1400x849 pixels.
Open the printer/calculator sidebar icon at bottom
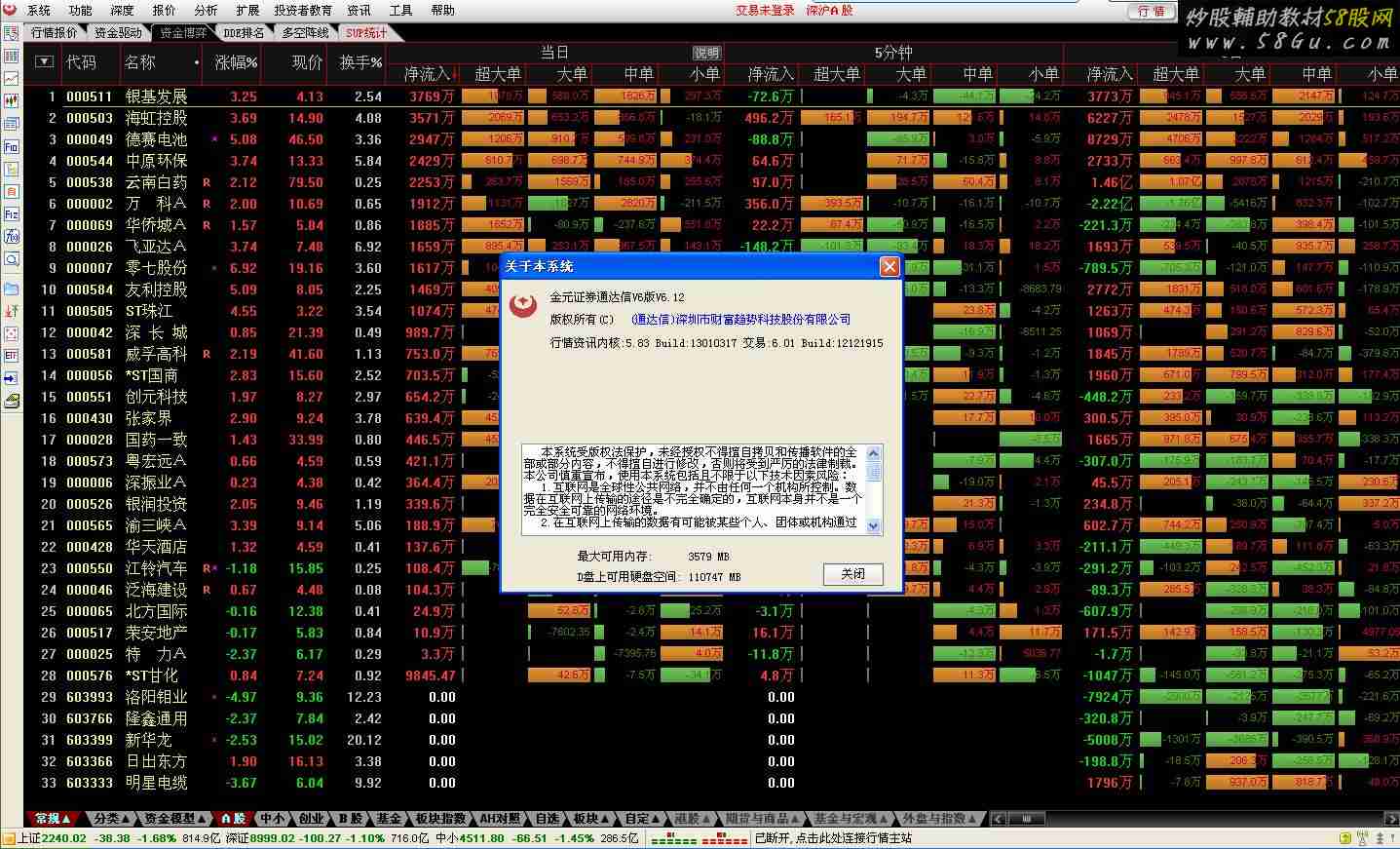[x=11, y=402]
